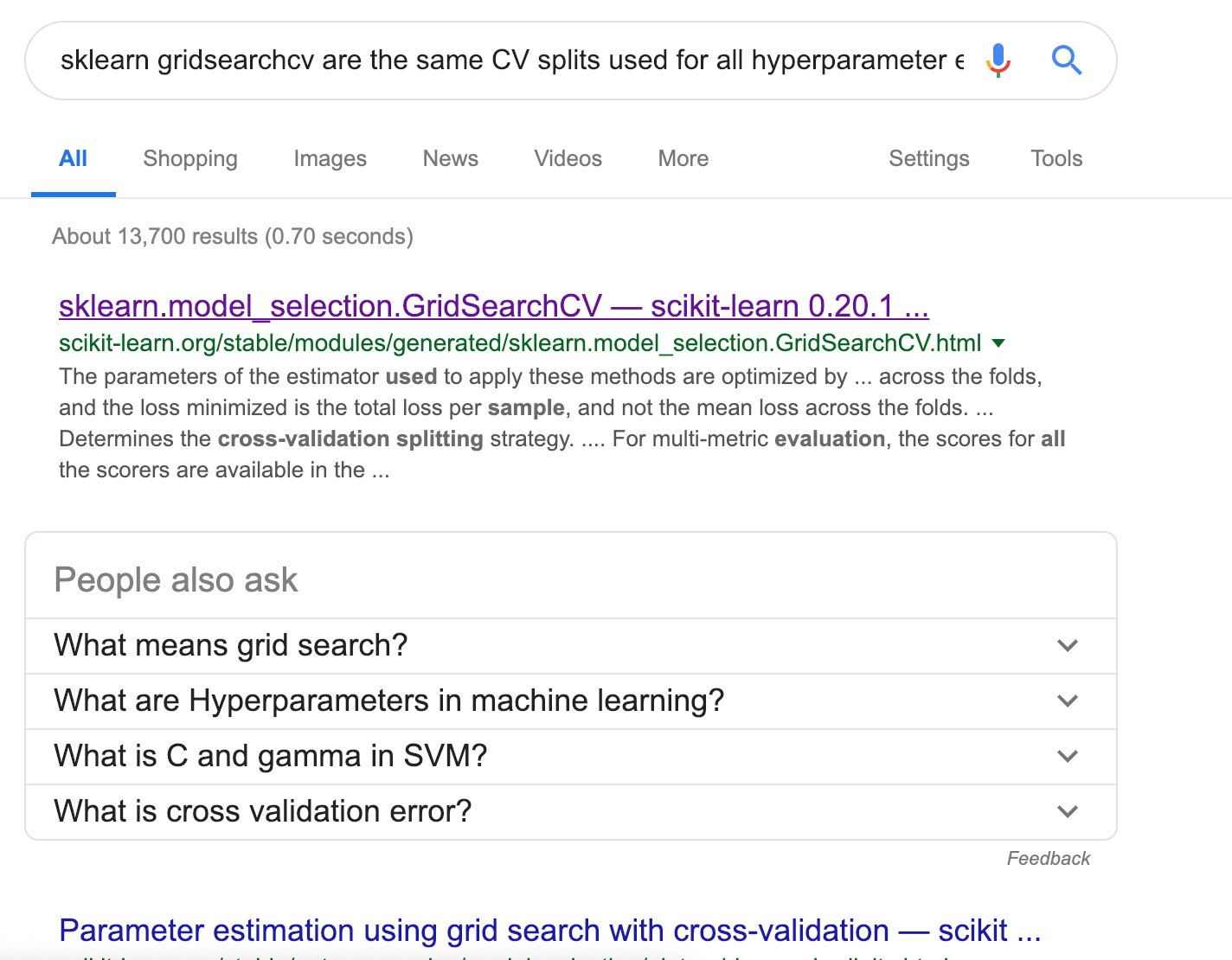The image size is (1232, 960).
Task: Select the All results tab
Action: coord(74,159)
